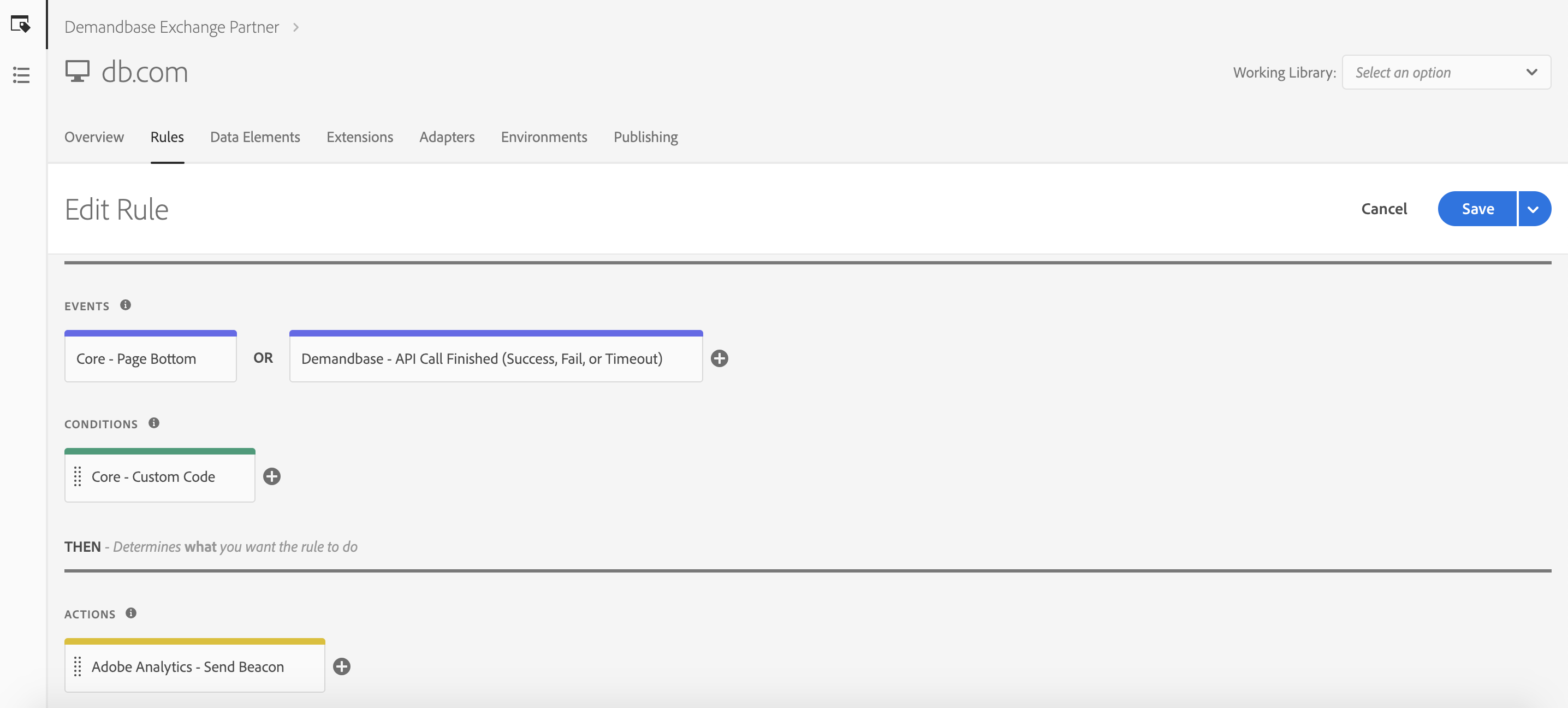Open the Publishing tab

point(646,137)
